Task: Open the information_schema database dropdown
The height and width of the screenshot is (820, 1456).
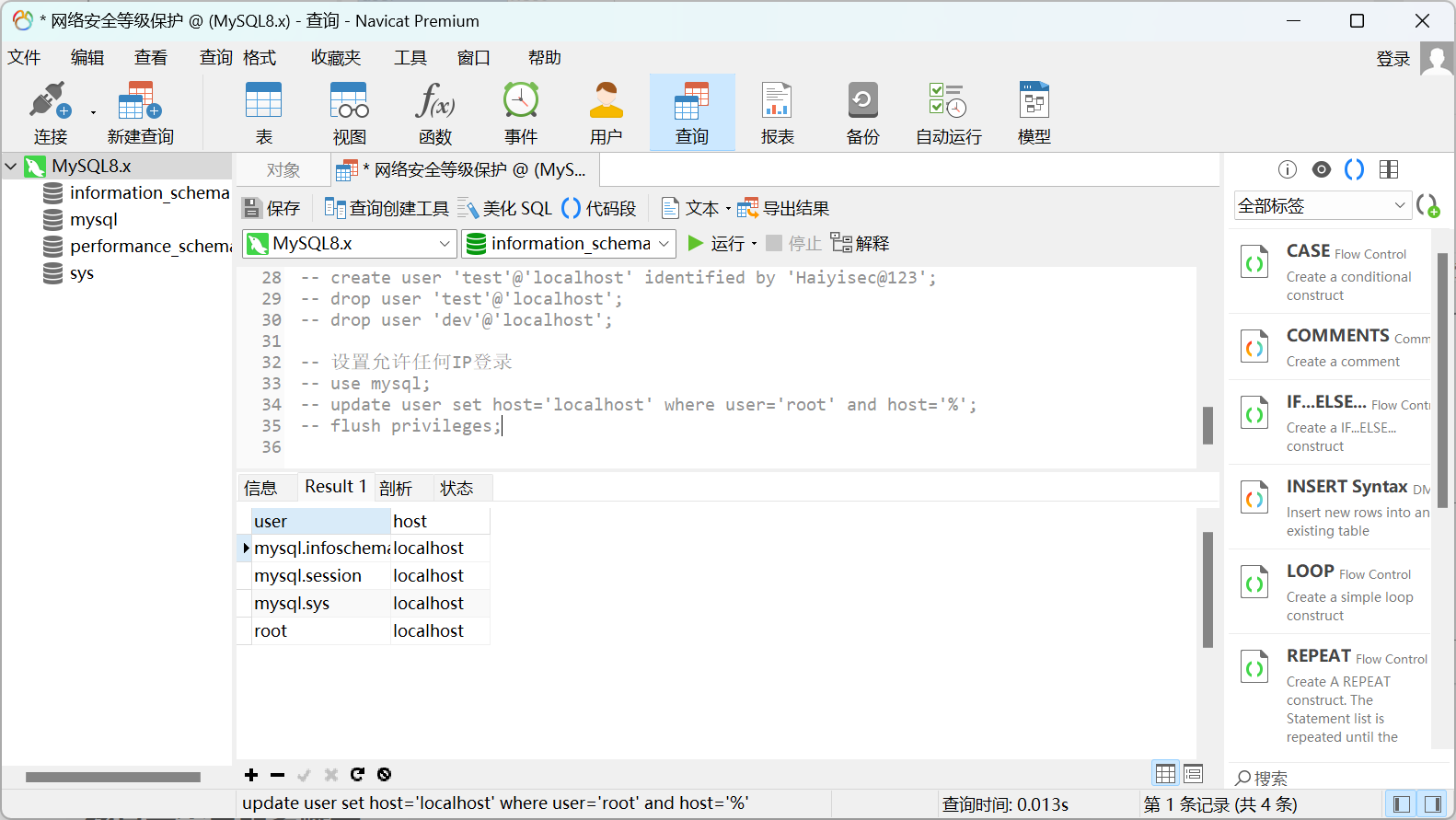Action: point(569,243)
